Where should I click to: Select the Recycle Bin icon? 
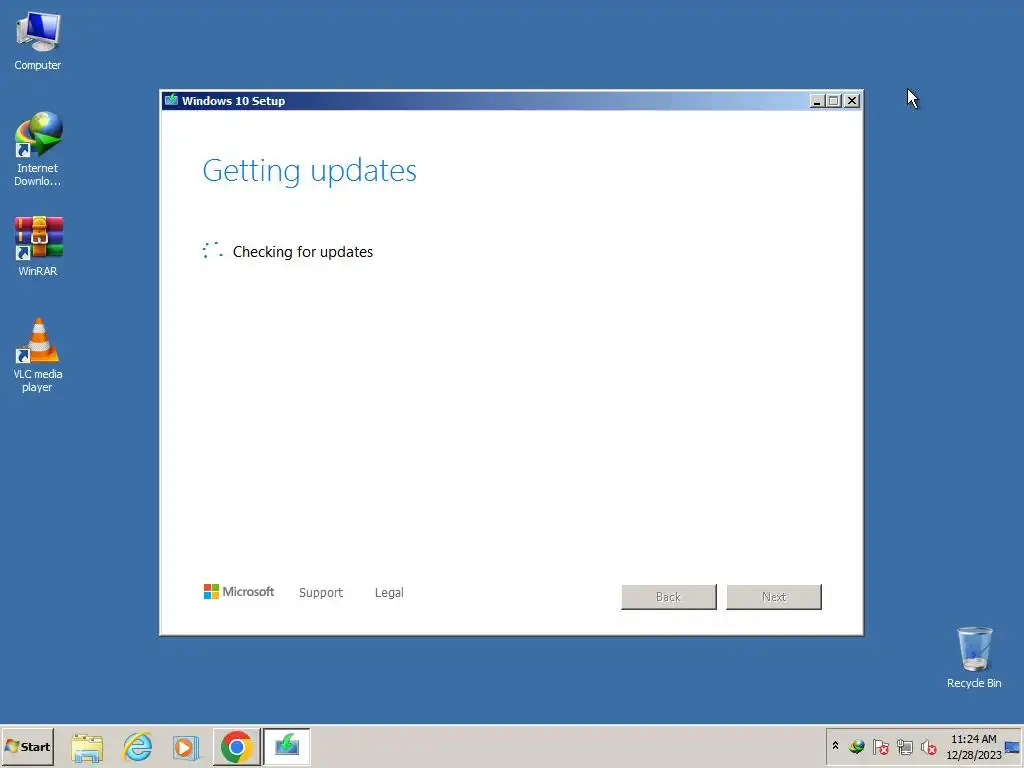click(x=974, y=657)
